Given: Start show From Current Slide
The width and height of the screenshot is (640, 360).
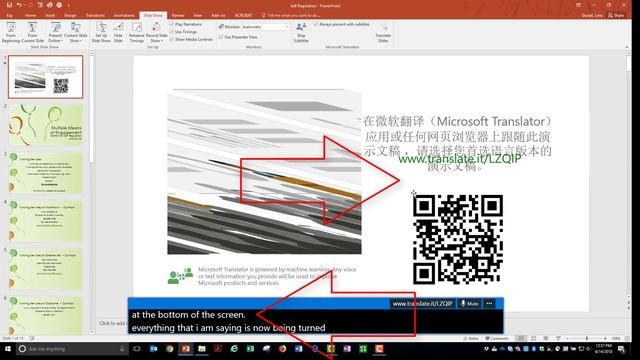Looking at the screenshot, I should [32, 32].
